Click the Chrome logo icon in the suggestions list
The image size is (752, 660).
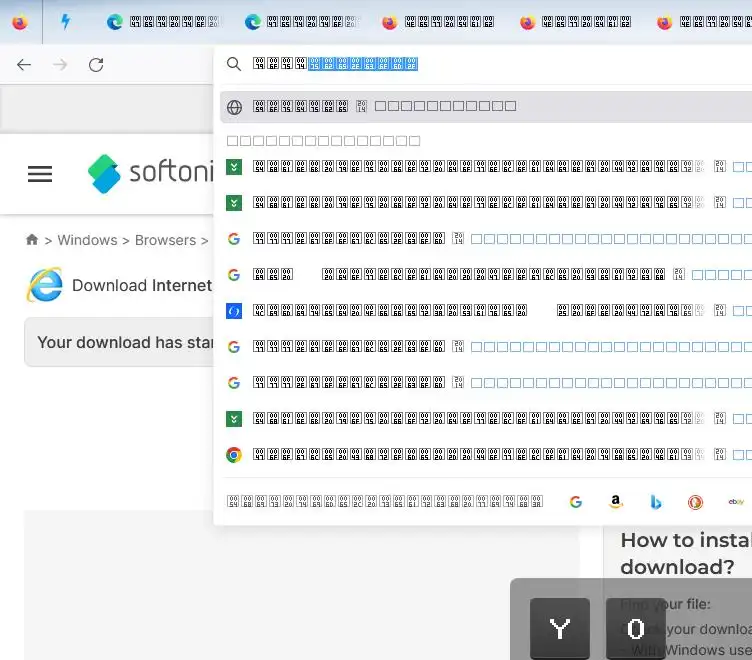(x=234, y=455)
